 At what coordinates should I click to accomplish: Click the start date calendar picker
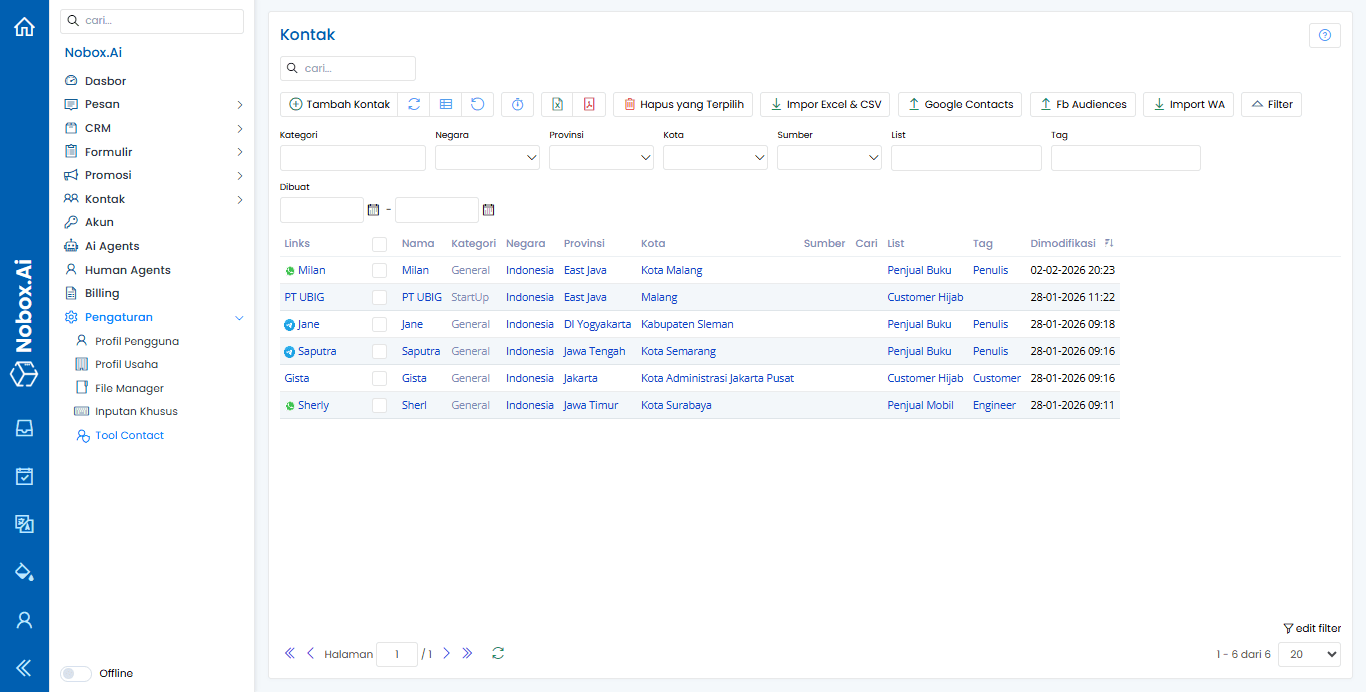374,209
